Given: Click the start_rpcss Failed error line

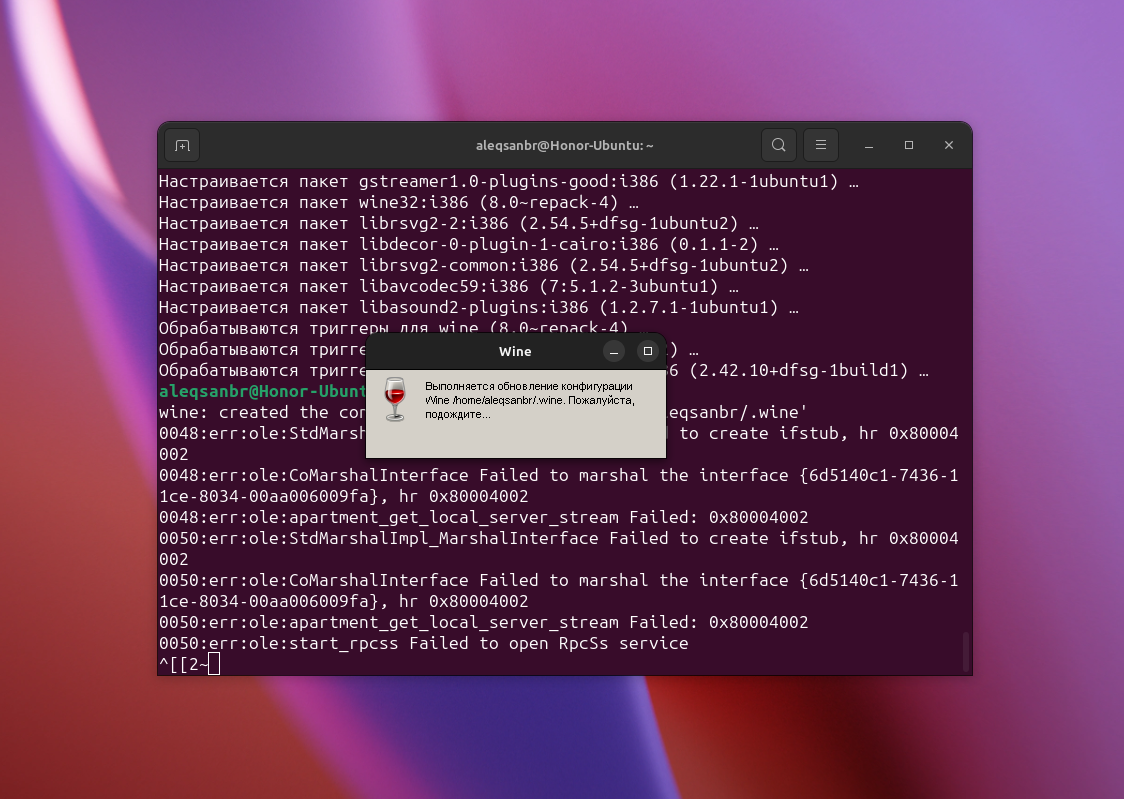Looking at the screenshot, I should (x=423, y=643).
